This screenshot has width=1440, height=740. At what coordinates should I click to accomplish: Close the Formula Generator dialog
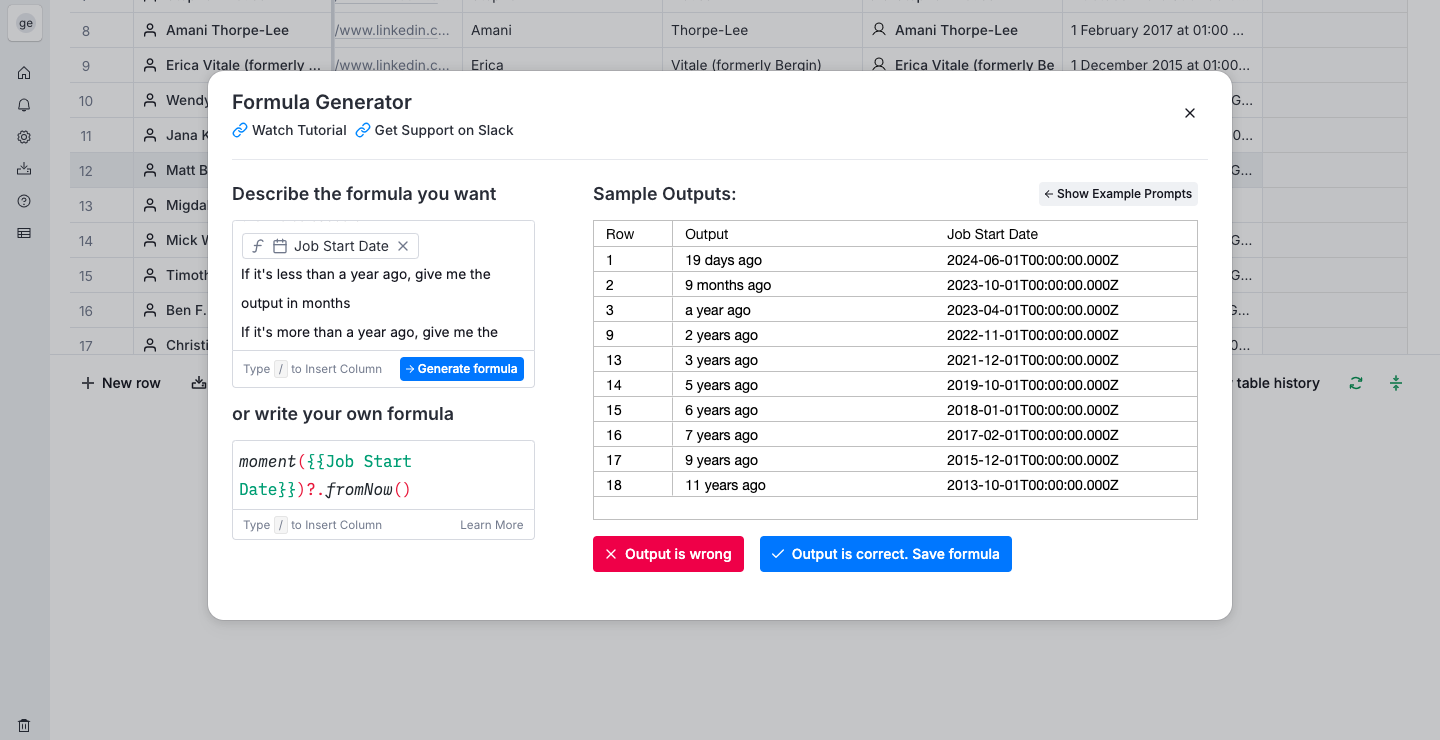point(1190,113)
